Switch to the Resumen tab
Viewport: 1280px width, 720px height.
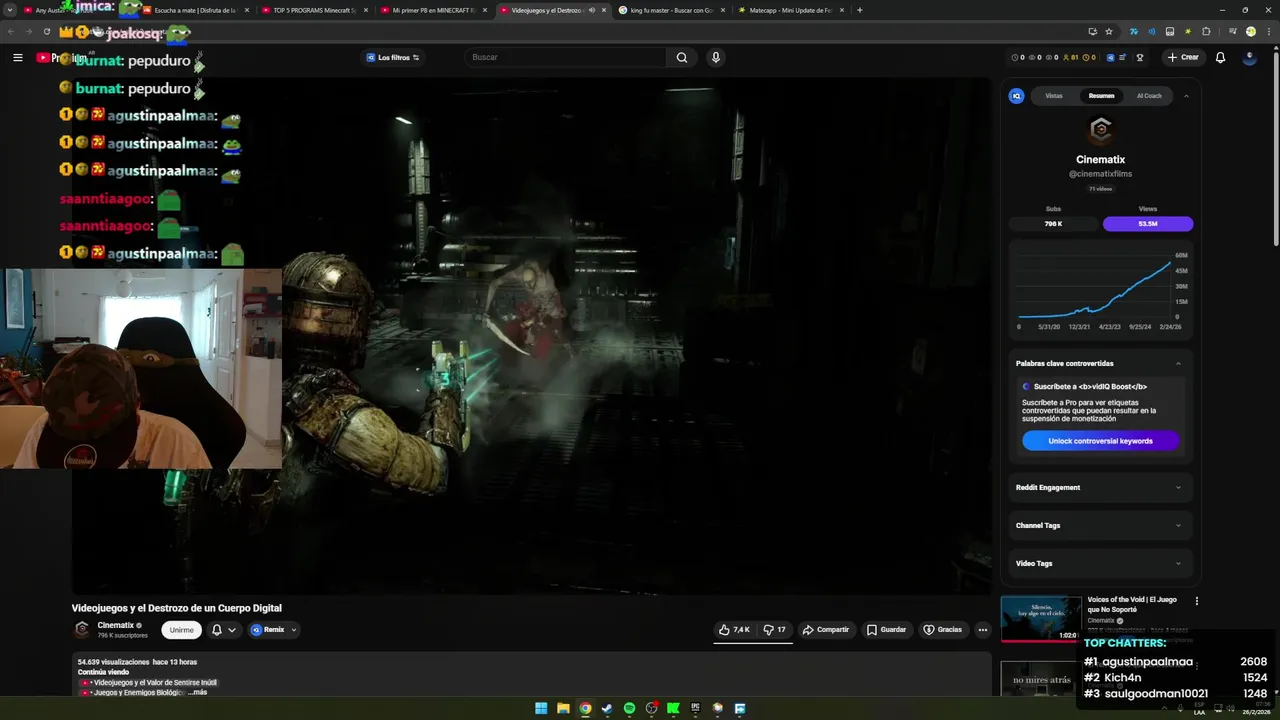pos(1101,96)
